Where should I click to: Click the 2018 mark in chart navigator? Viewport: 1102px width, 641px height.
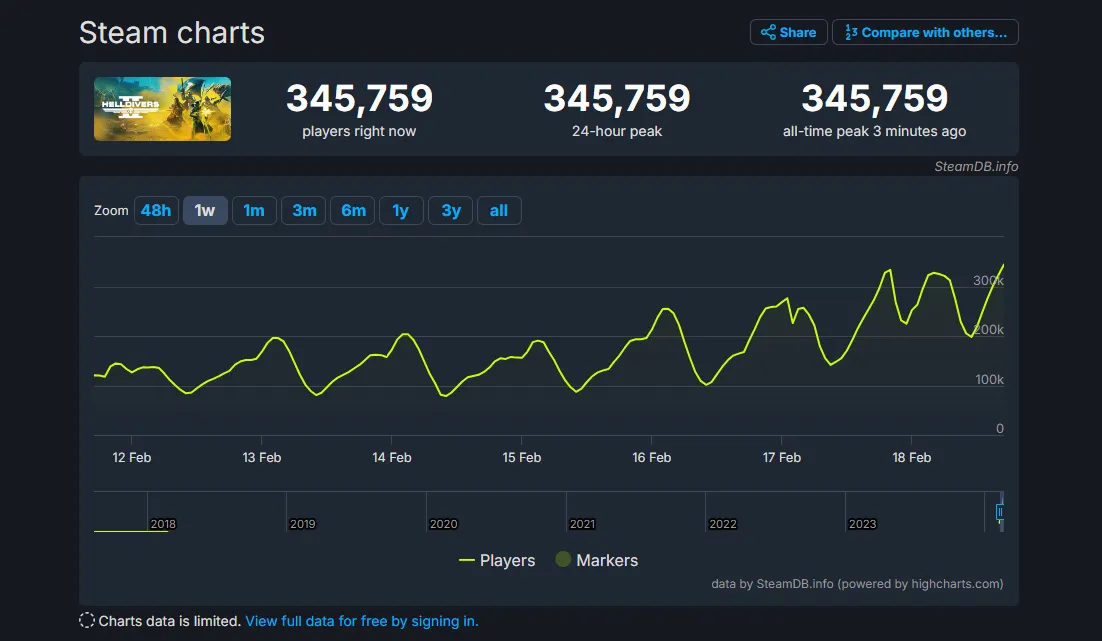click(x=163, y=524)
